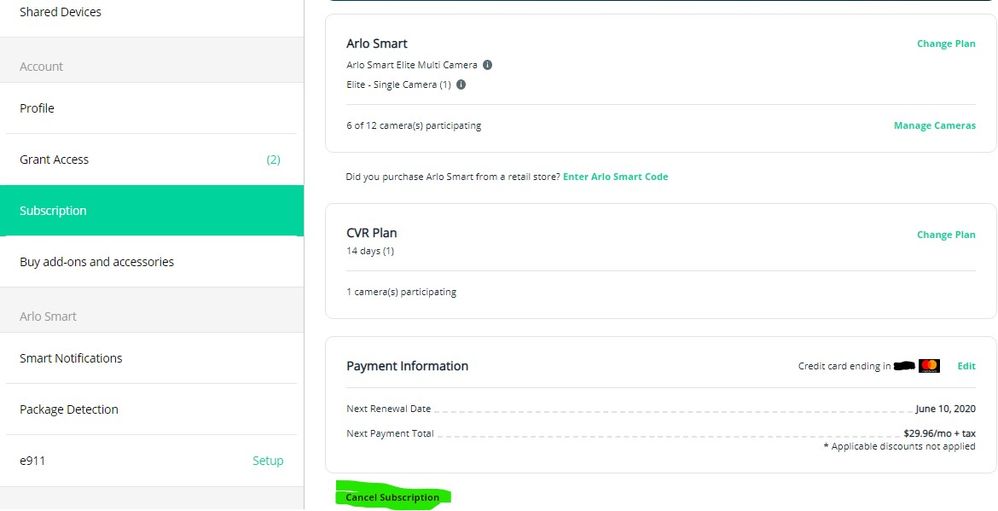Click 'Arlo Smart Elite Multi Camera' text
998x511 pixels.
click(x=412, y=65)
